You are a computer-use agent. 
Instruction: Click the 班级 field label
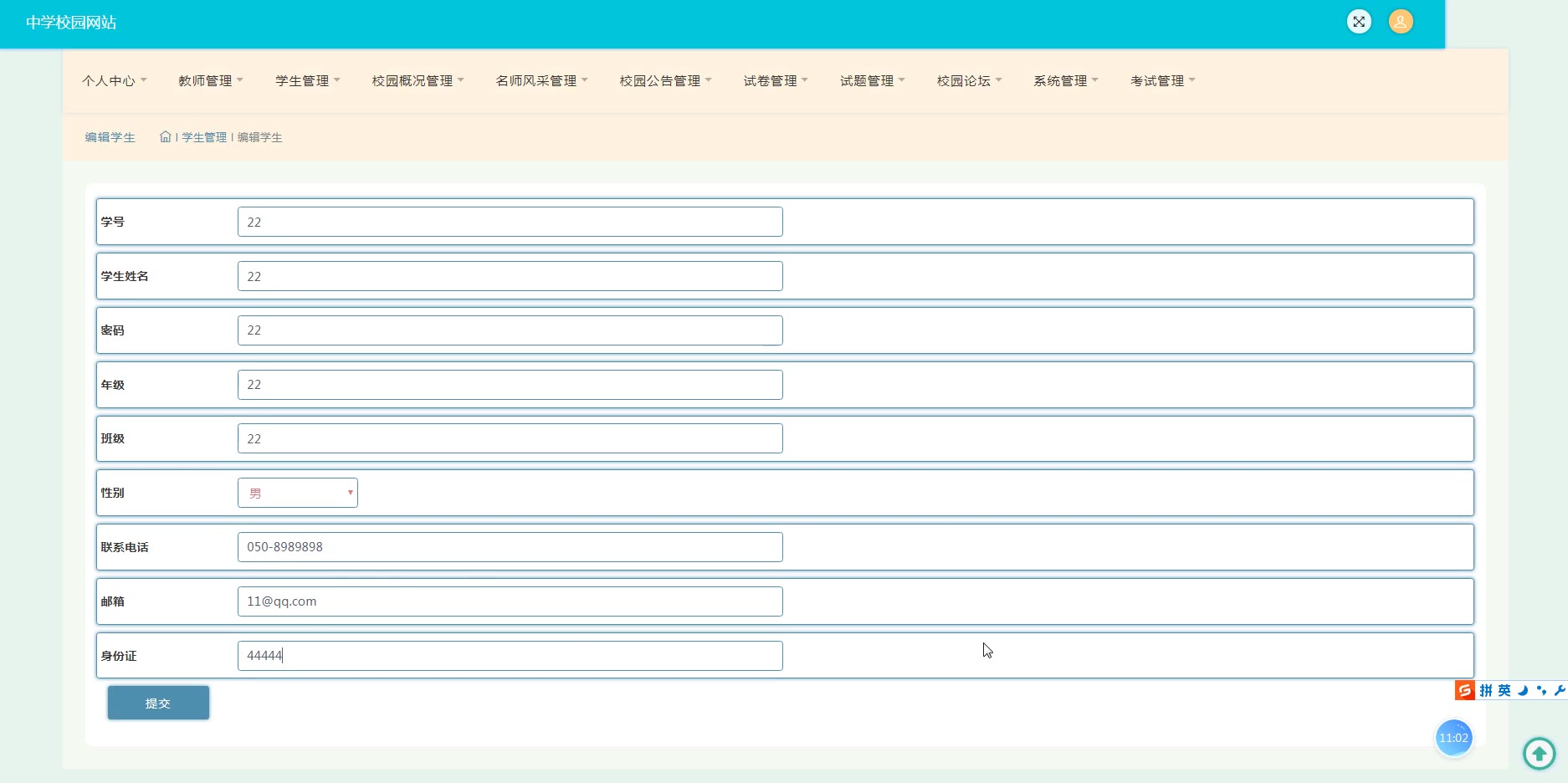pyautogui.click(x=113, y=438)
